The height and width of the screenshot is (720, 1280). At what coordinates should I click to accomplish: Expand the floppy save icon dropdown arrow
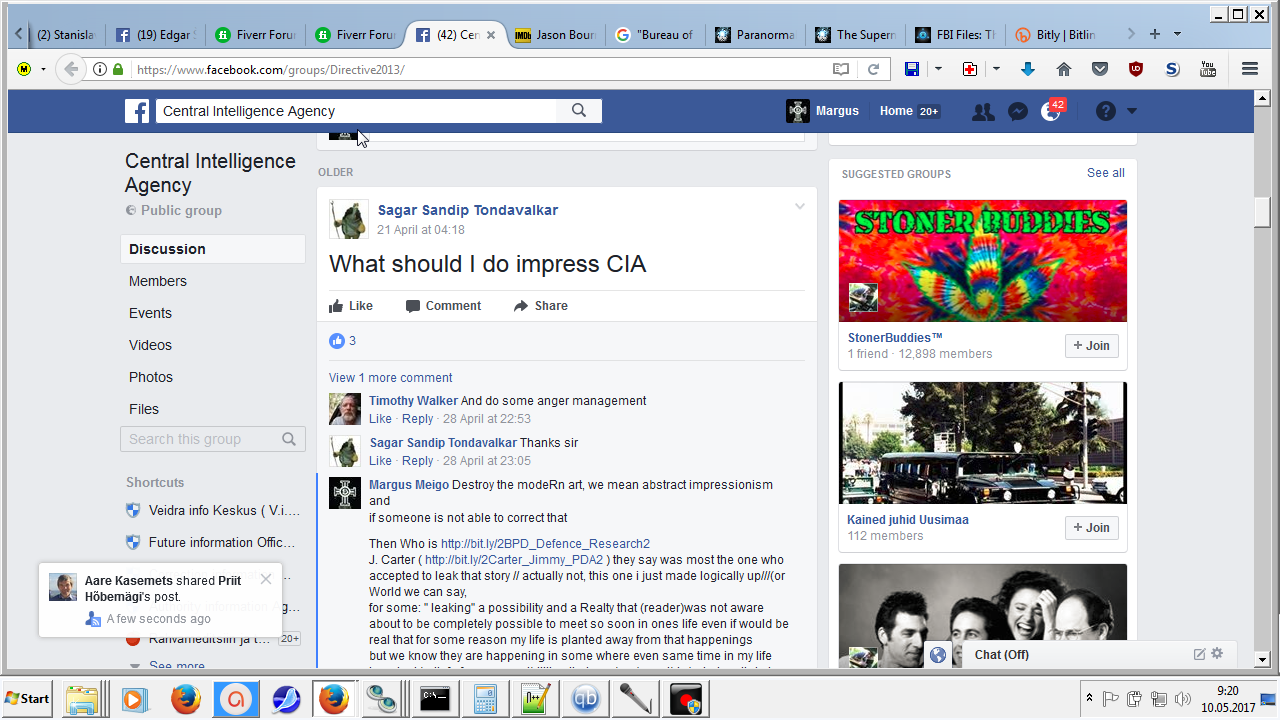coord(938,69)
